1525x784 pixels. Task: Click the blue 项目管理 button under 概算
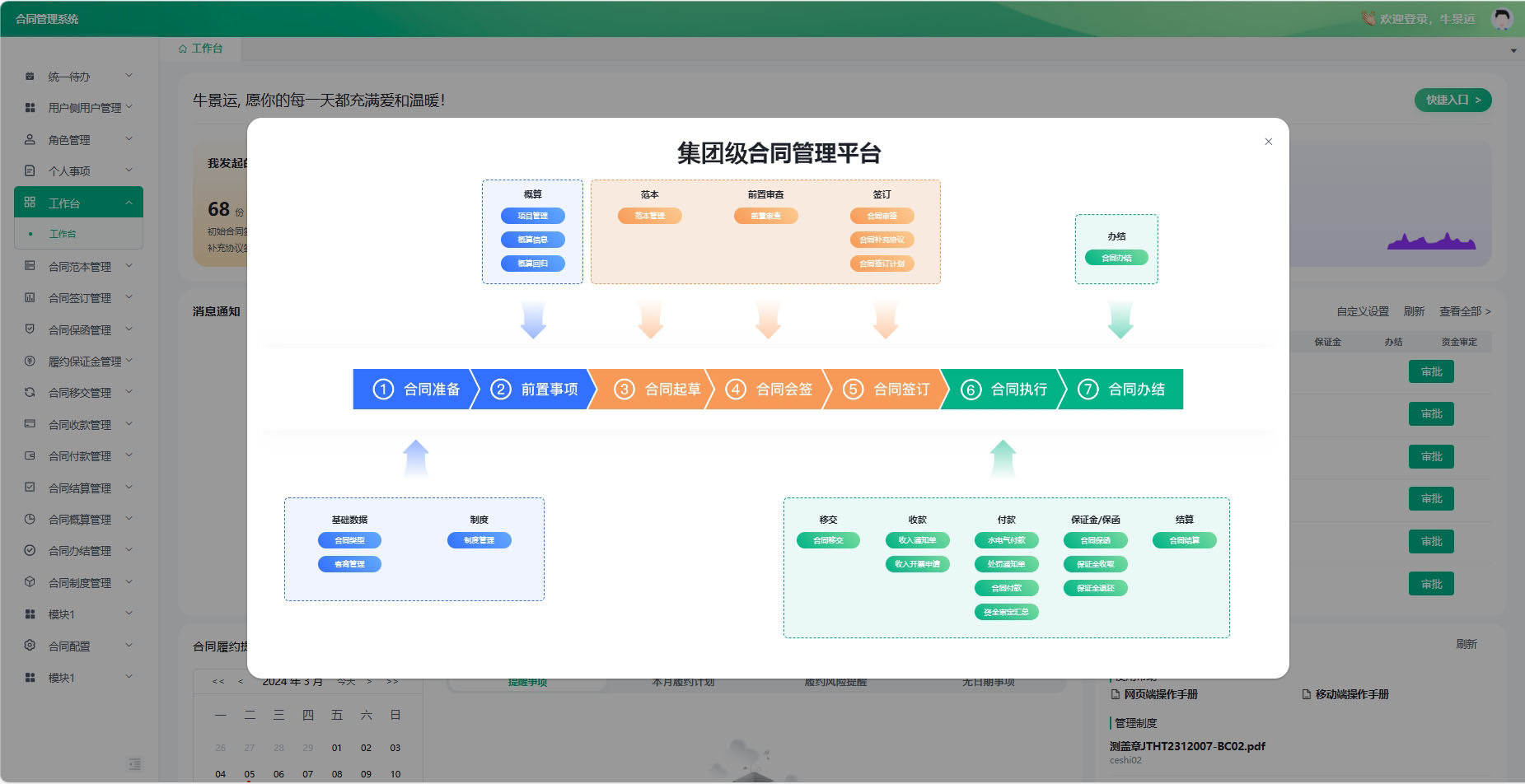[532, 216]
